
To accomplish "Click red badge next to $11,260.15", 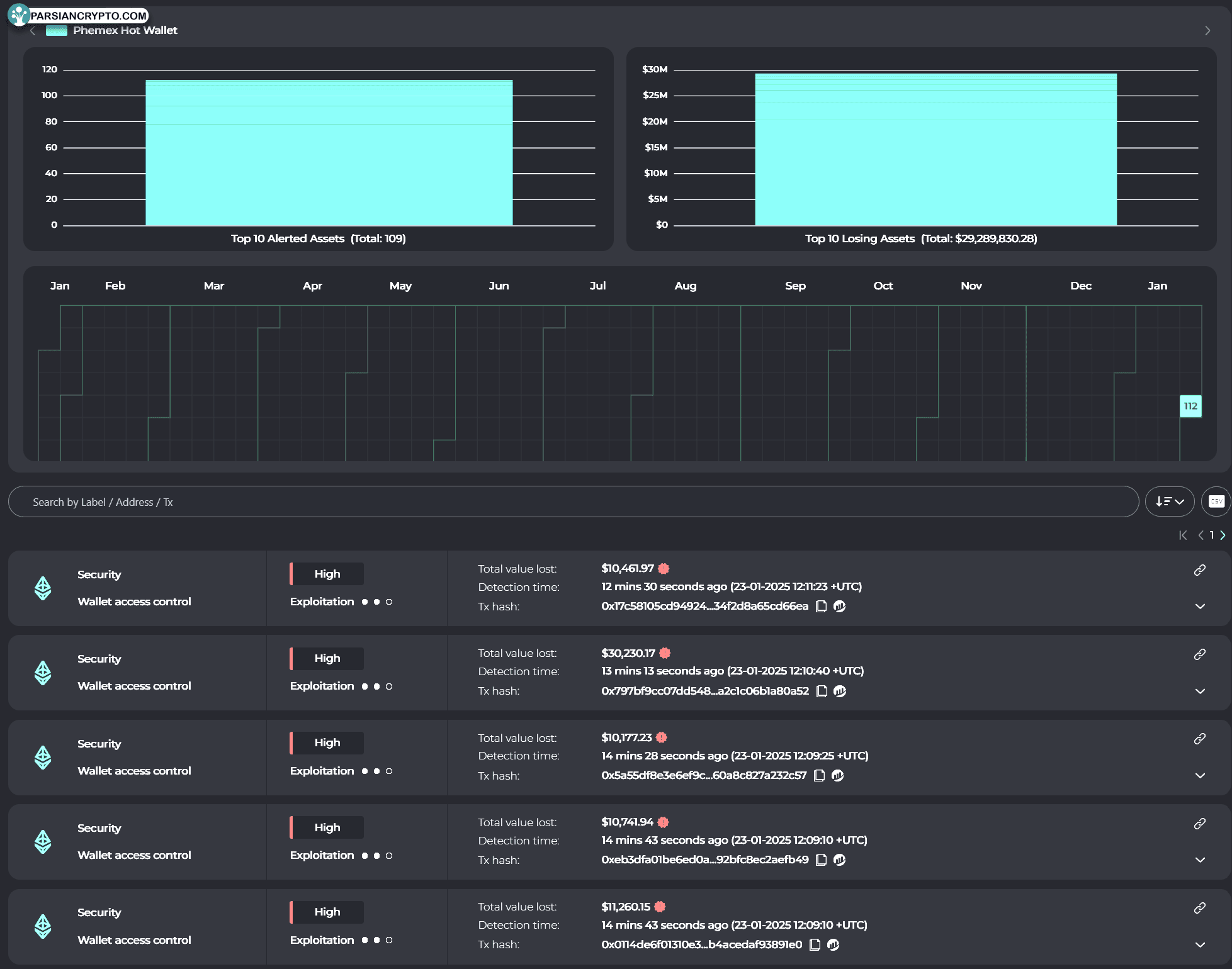I will [660, 907].
